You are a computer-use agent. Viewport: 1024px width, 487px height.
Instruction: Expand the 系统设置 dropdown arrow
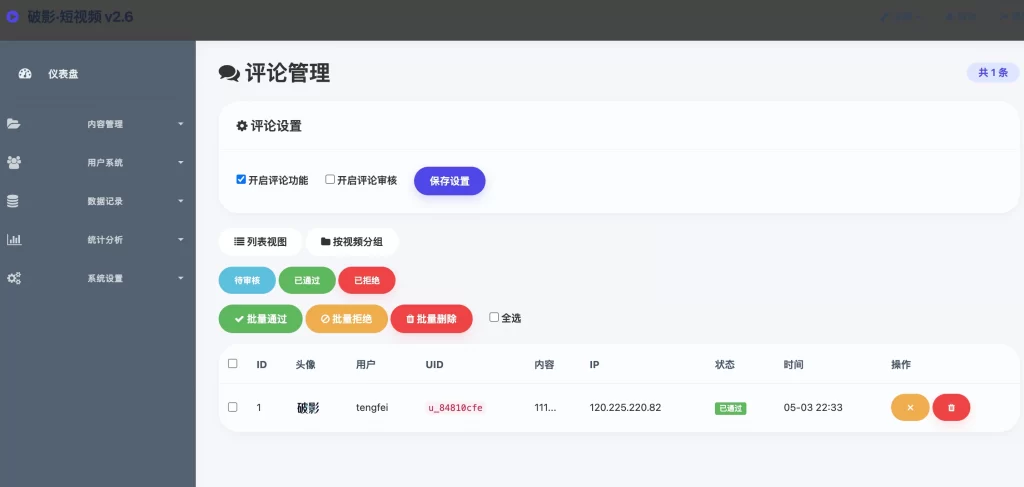[x=181, y=278]
